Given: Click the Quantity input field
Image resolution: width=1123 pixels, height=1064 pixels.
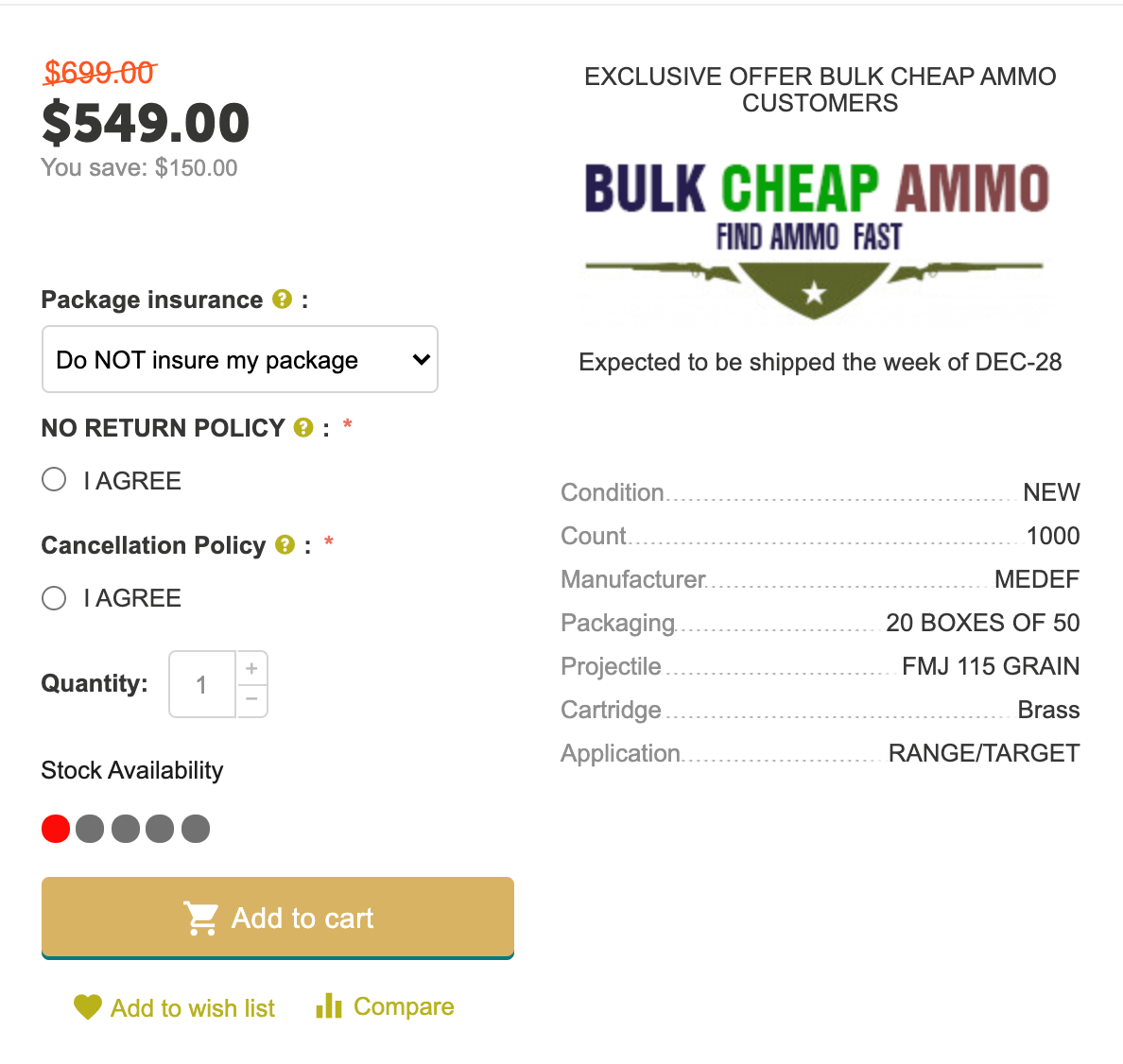Looking at the screenshot, I should point(202,684).
